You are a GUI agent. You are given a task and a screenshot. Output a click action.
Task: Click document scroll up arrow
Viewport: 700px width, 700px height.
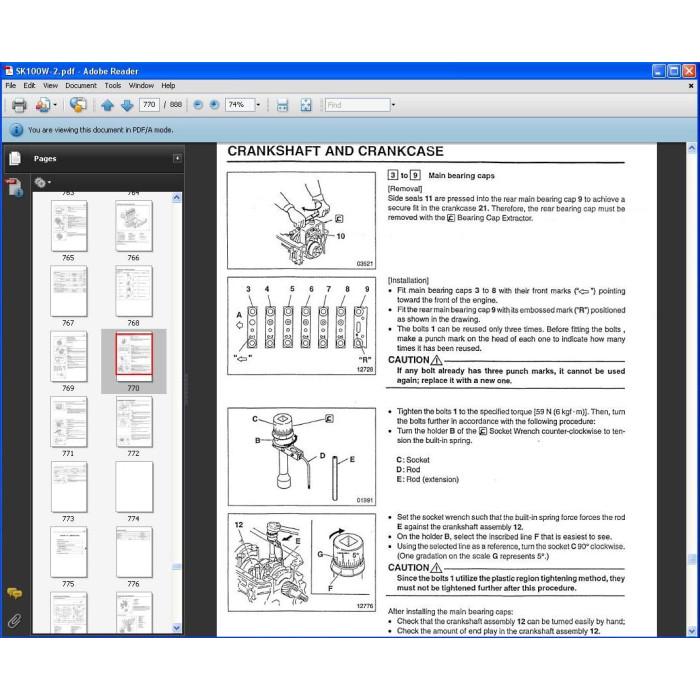(x=692, y=148)
